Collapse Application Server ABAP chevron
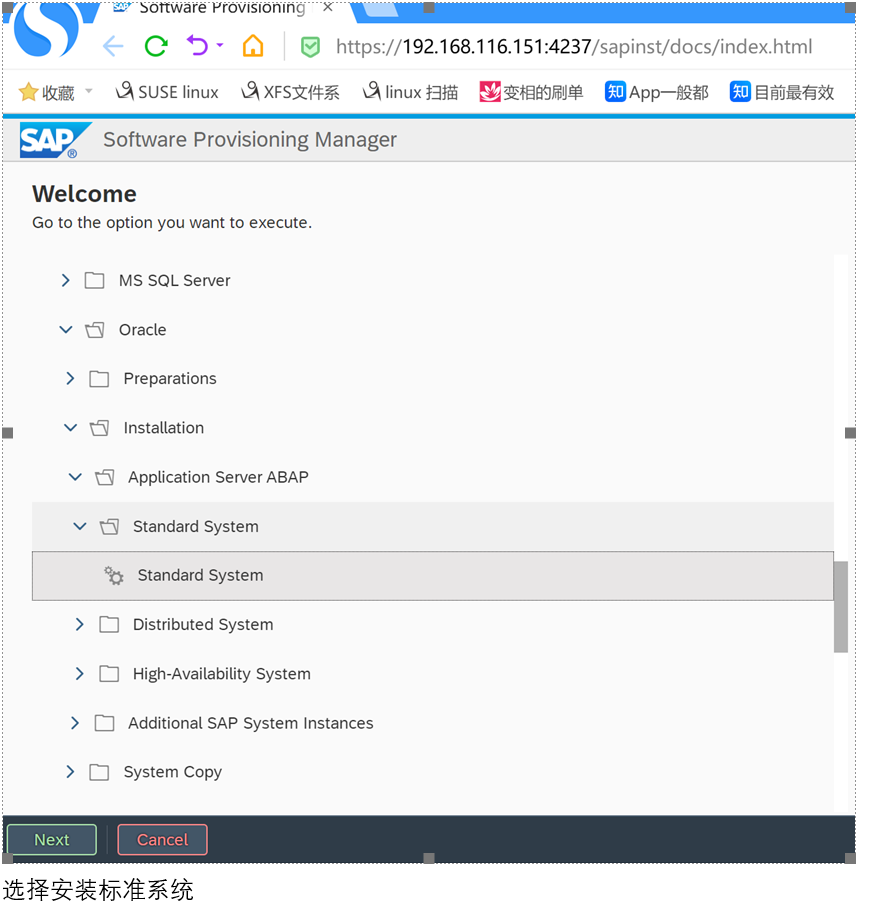This screenshot has width=871, height=915. 75,477
